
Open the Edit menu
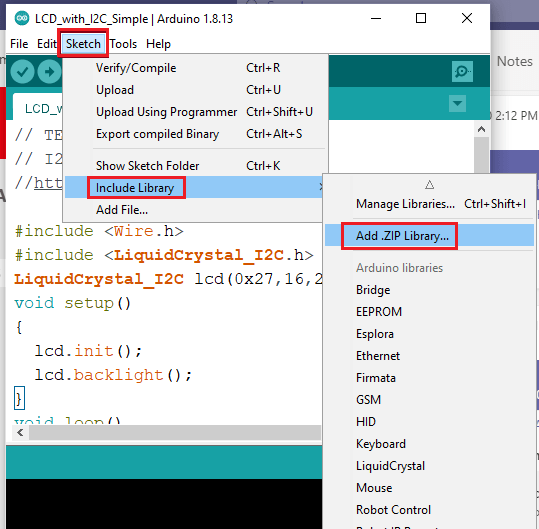click(x=46, y=44)
